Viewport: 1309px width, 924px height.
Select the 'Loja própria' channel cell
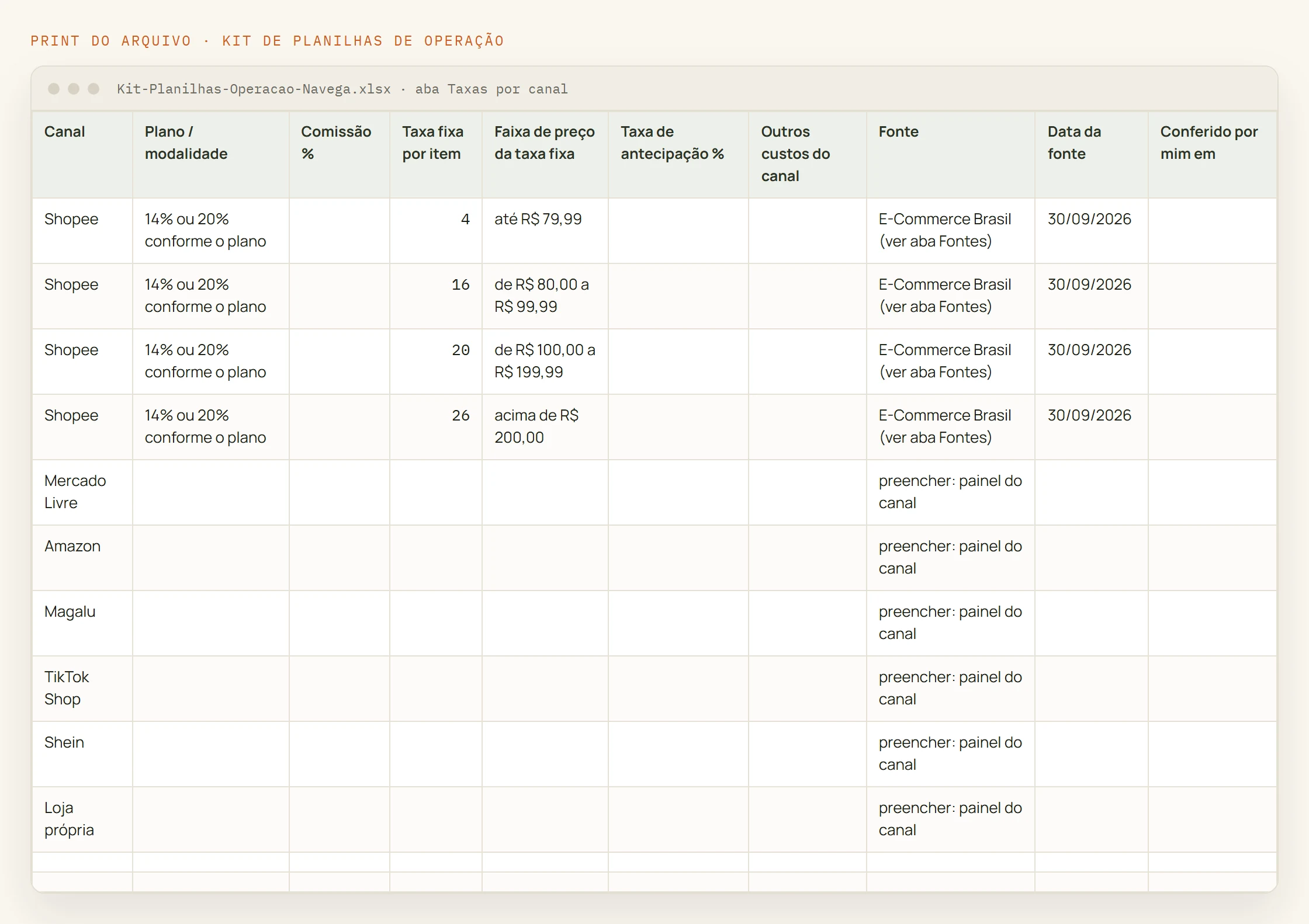tap(82, 819)
